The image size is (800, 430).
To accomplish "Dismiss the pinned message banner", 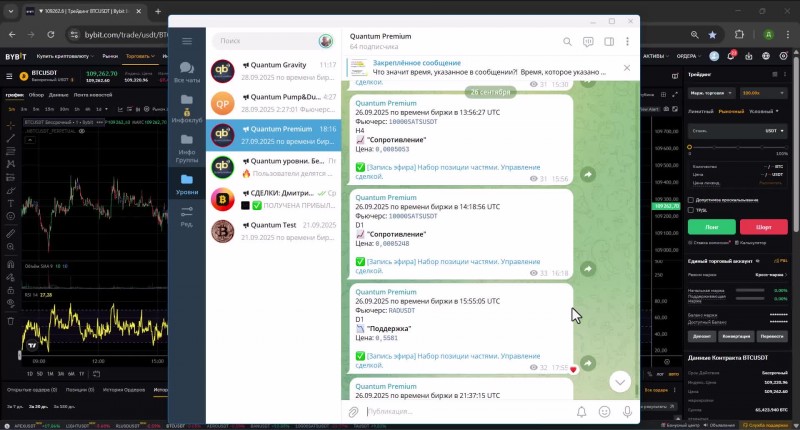I will tap(627, 68).
